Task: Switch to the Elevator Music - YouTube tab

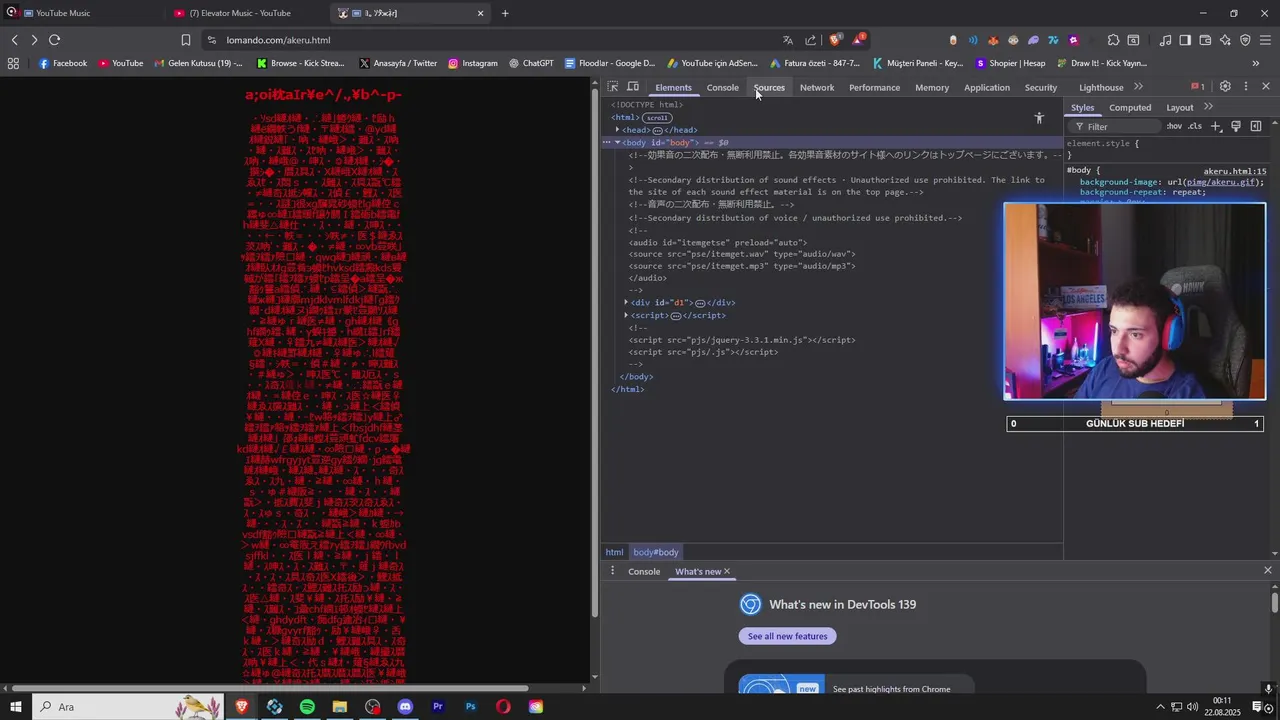Action: 240,13
